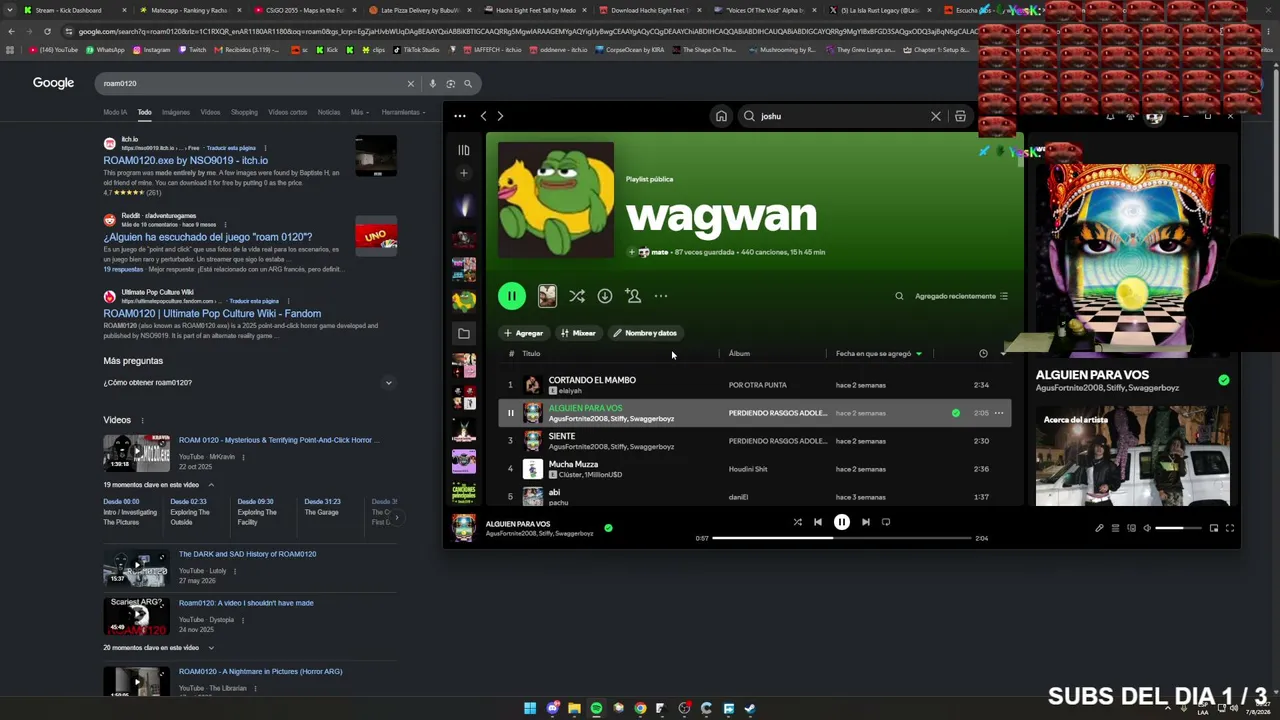The width and height of the screenshot is (1280, 720).
Task: Open Agregado recientemente sort dropdown
Action: coord(961,296)
